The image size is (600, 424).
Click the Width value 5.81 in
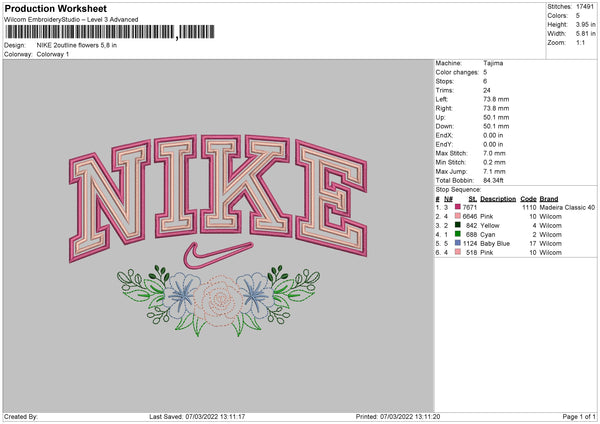pos(586,34)
